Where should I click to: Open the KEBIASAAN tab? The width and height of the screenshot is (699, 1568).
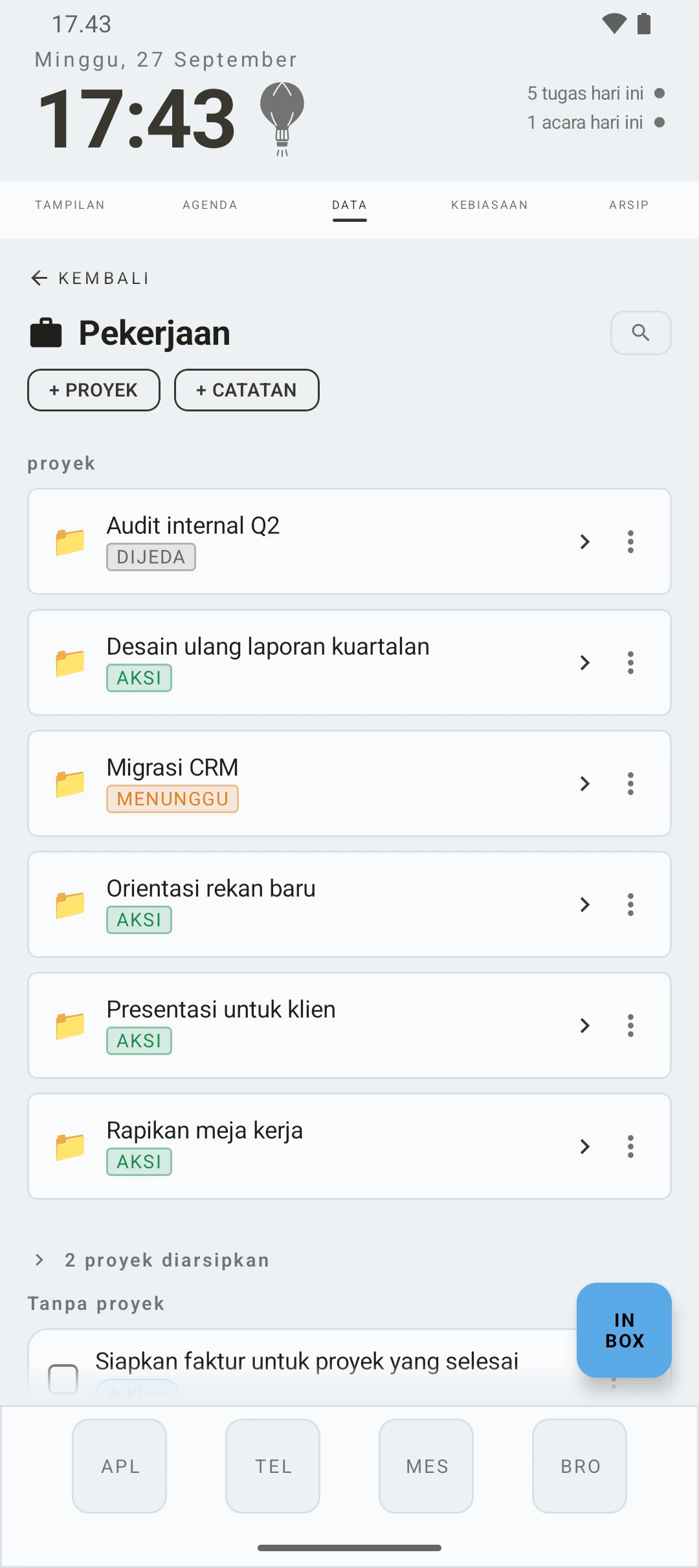[x=489, y=205]
